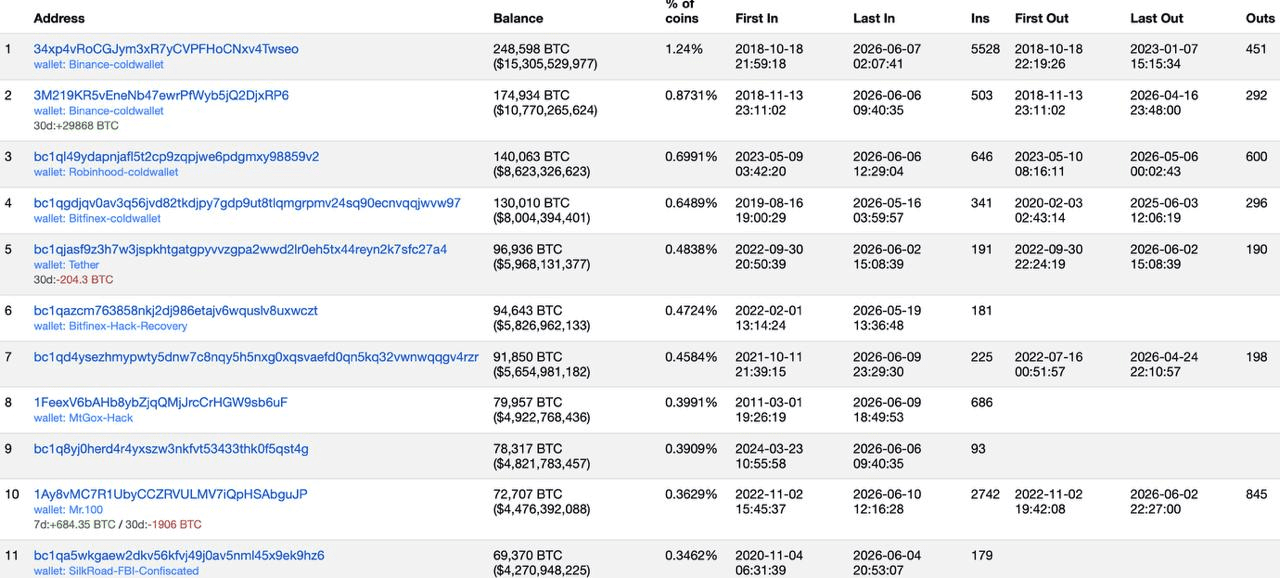Screen dimensions: 1280x578
Task: Select the 69,370 BTC balance value
Action: (528, 556)
